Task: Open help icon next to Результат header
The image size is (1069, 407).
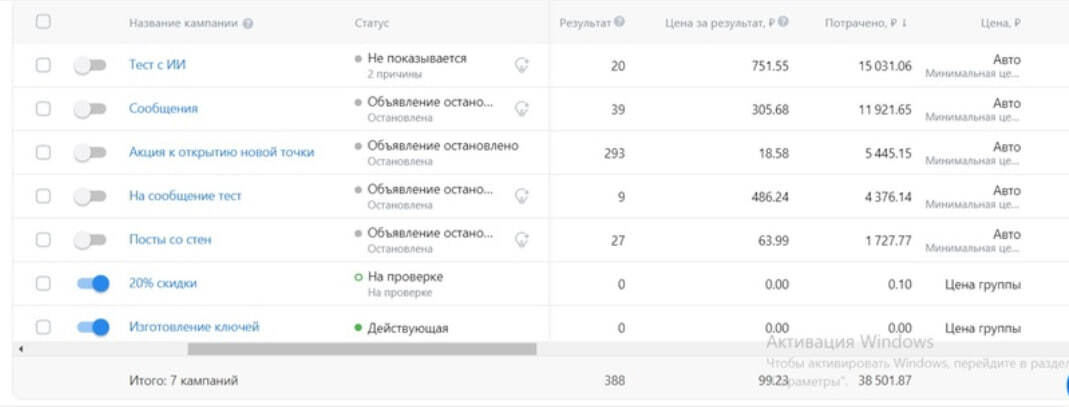Action: [x=619, y=22]
